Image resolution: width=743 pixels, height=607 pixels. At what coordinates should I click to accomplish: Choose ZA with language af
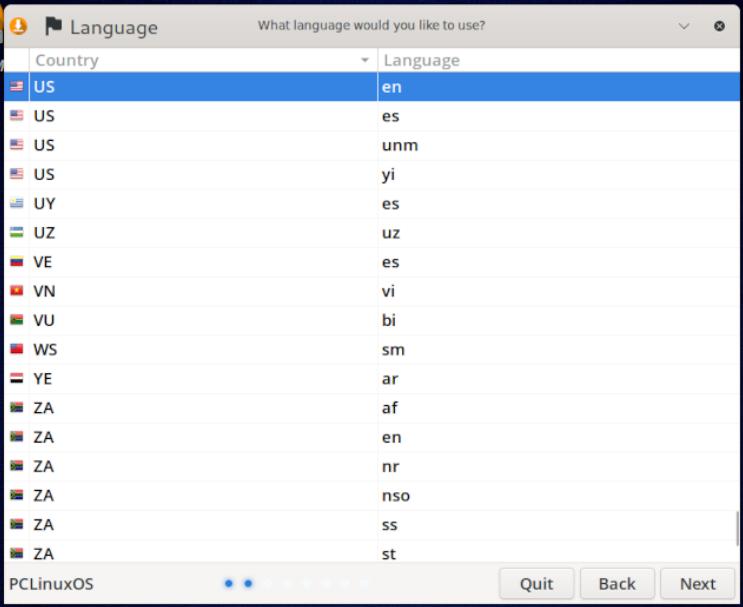click(x=372, y=408)
